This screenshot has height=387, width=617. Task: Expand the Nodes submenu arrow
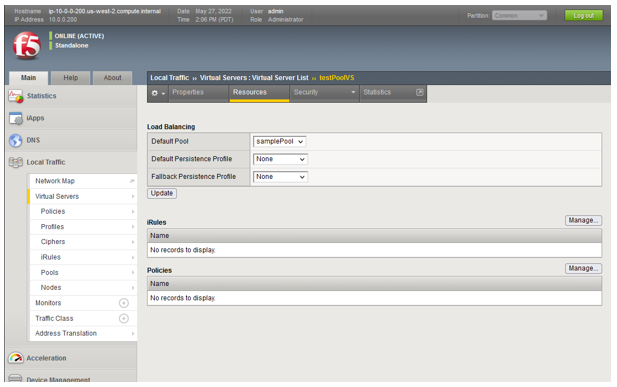(133, 288)
